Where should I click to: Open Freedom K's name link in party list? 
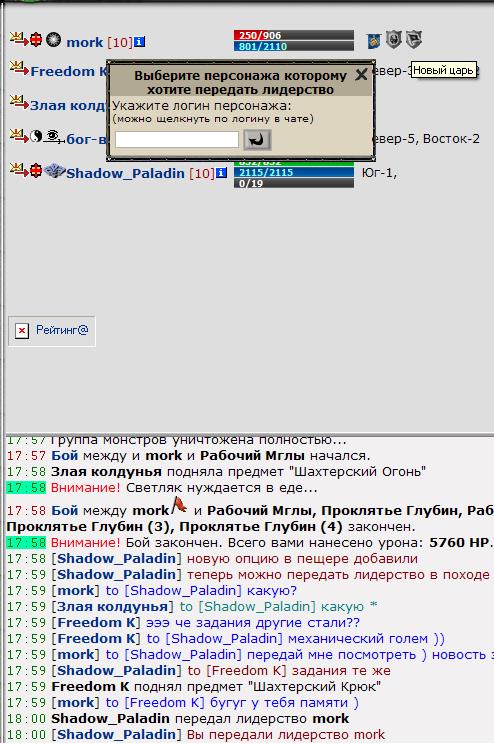coord(68,72)
